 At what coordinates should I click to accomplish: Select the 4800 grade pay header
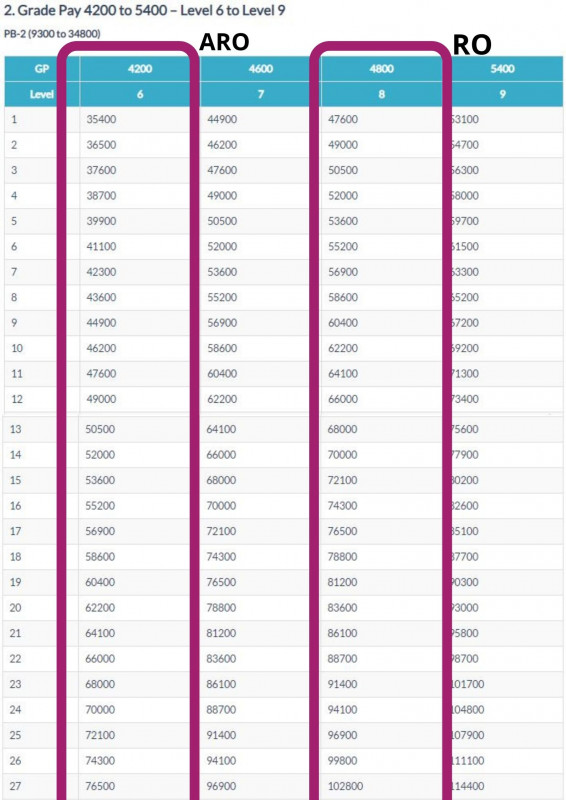(x=381, y=69)
